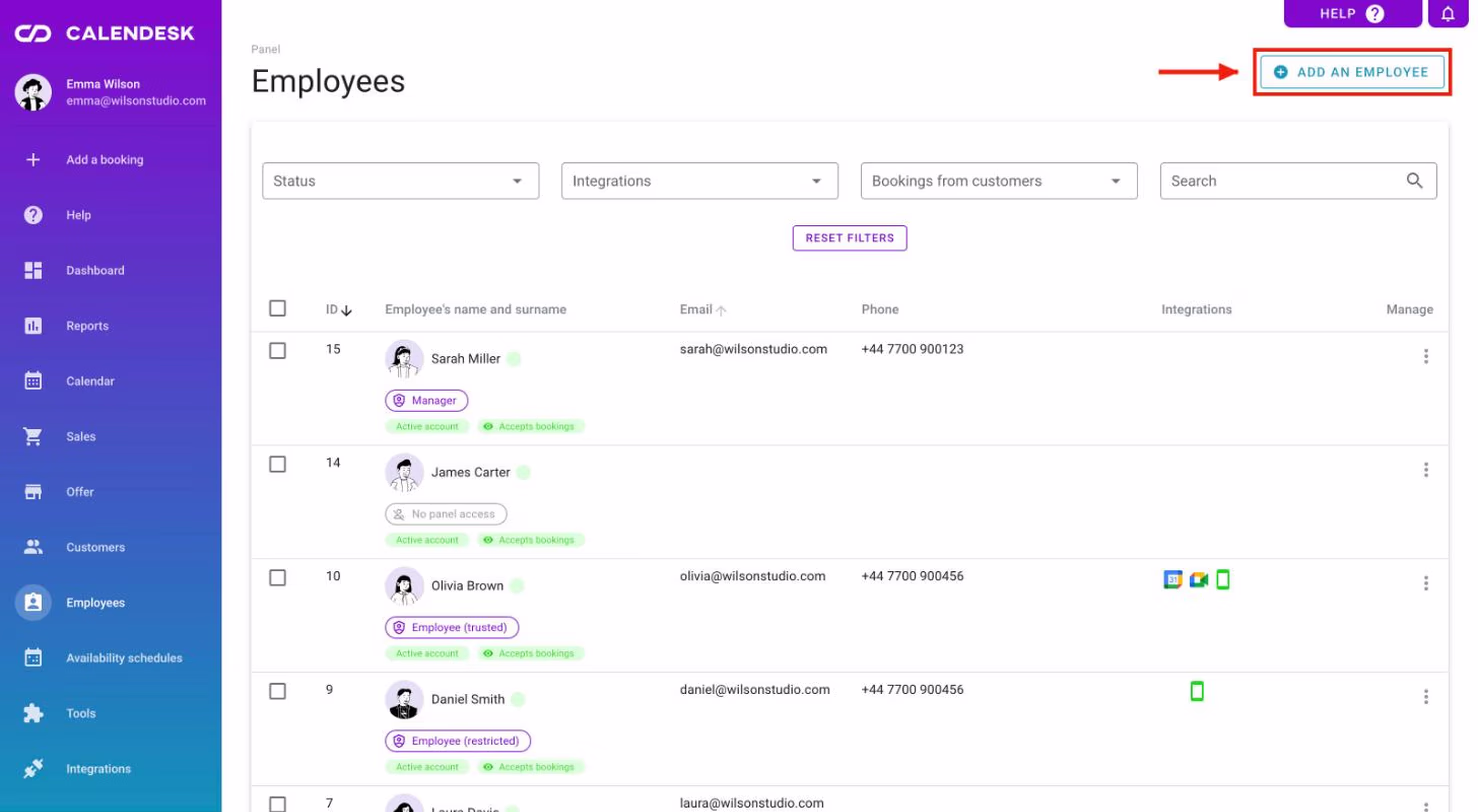Sort the table by ID column arrow
The width and height of the screenshot is (1478, 812).
coord(347,310)
